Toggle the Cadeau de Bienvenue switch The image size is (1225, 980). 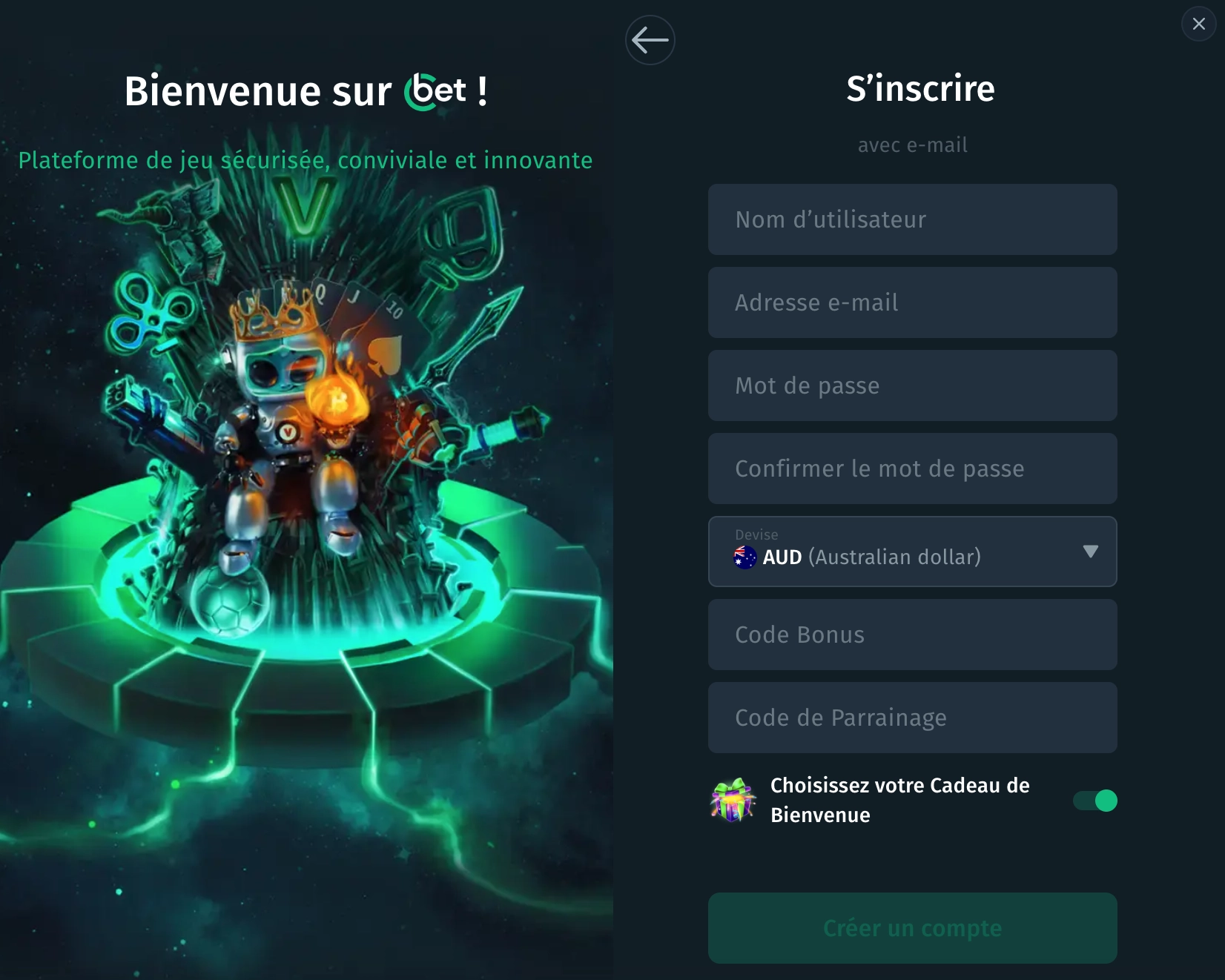click(1095, 801)
